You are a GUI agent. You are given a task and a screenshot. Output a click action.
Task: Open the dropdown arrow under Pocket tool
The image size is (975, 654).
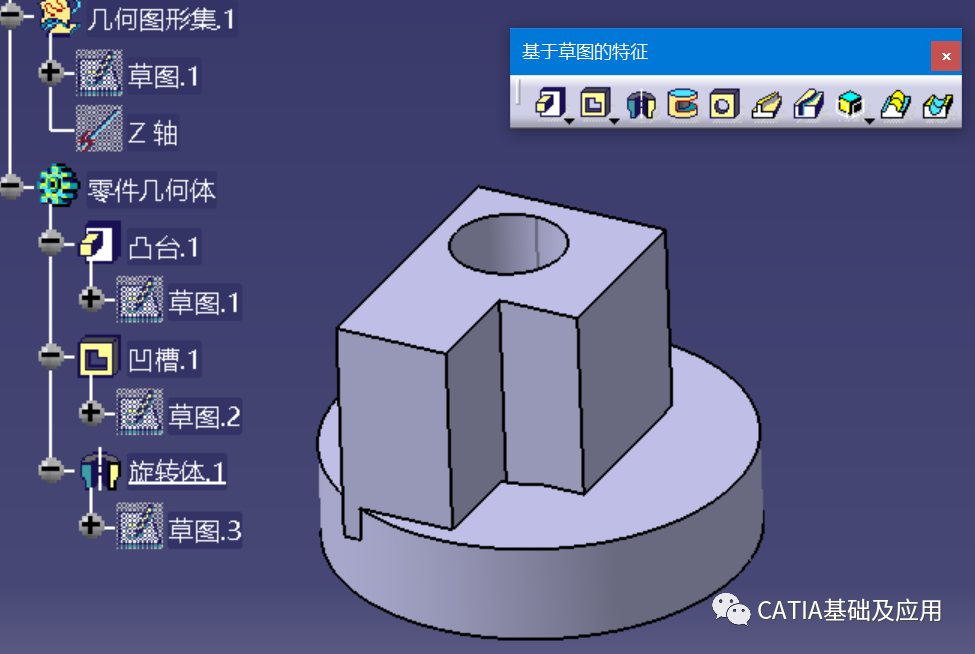pyautogui.click(x=614, y=121)
